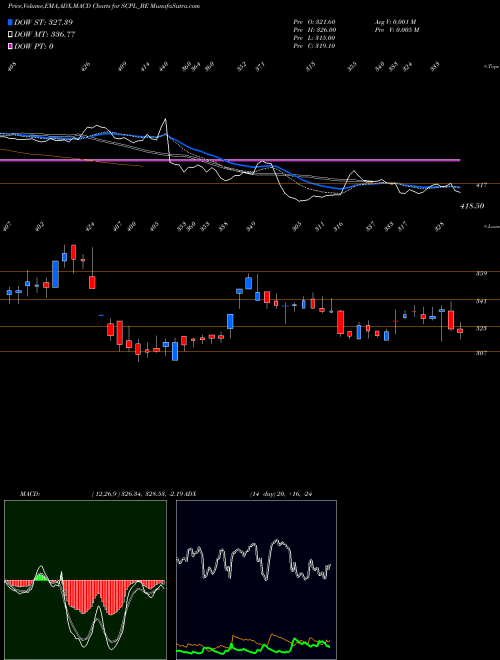Click the green MACD histogram panel
Screen dimensions: 500x660
85,580
